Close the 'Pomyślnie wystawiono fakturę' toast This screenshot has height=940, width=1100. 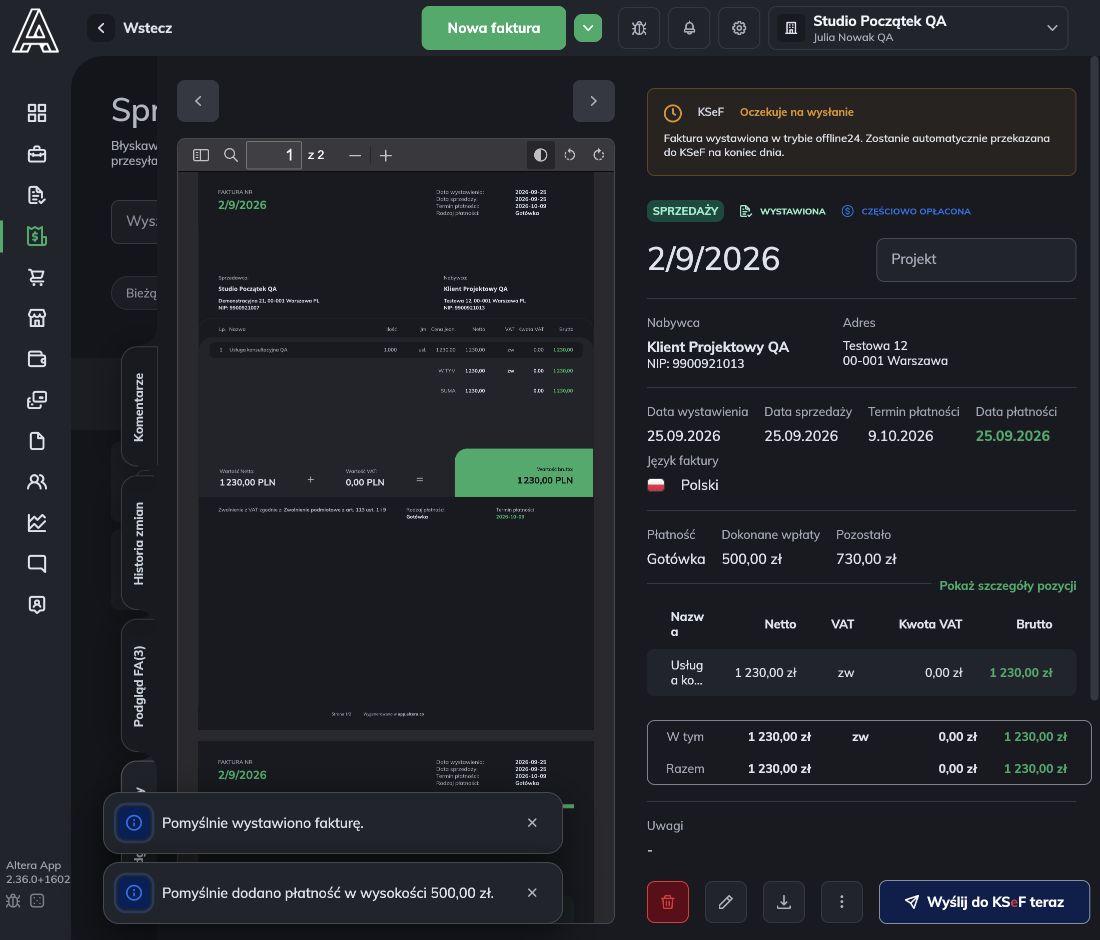(x=532, y=823)
